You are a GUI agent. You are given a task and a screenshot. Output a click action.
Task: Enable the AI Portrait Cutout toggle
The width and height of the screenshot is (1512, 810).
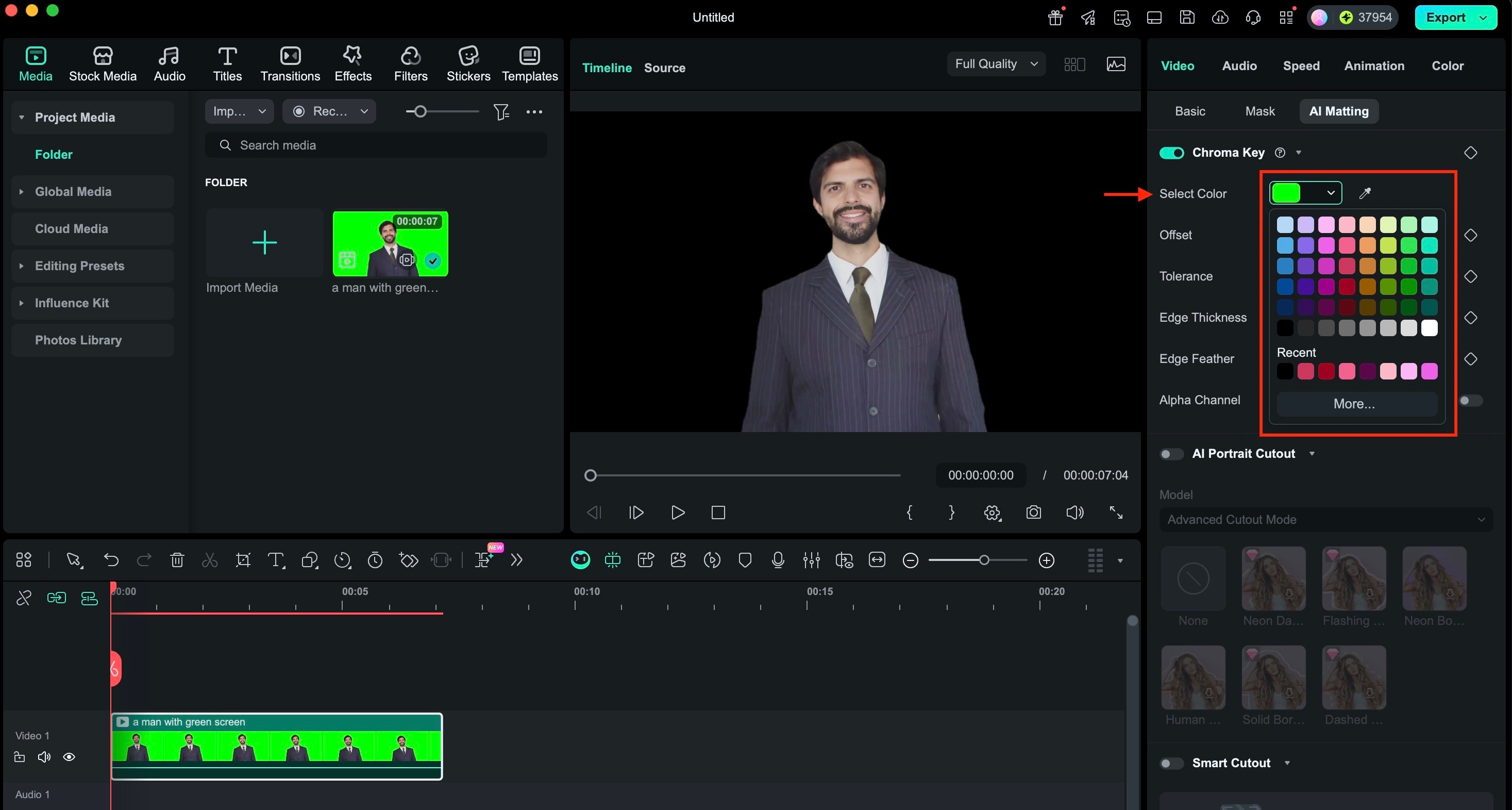(1171, 453)
